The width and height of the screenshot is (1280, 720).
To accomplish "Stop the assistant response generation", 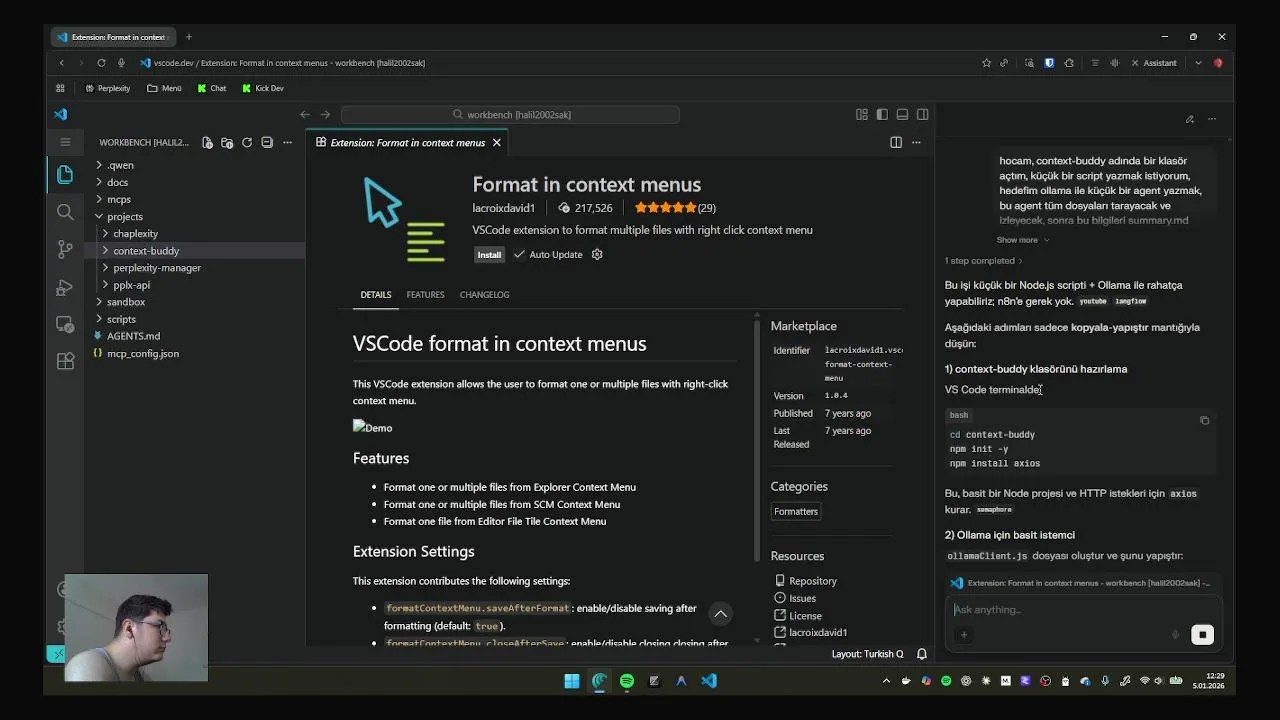I will (1202, 634).
